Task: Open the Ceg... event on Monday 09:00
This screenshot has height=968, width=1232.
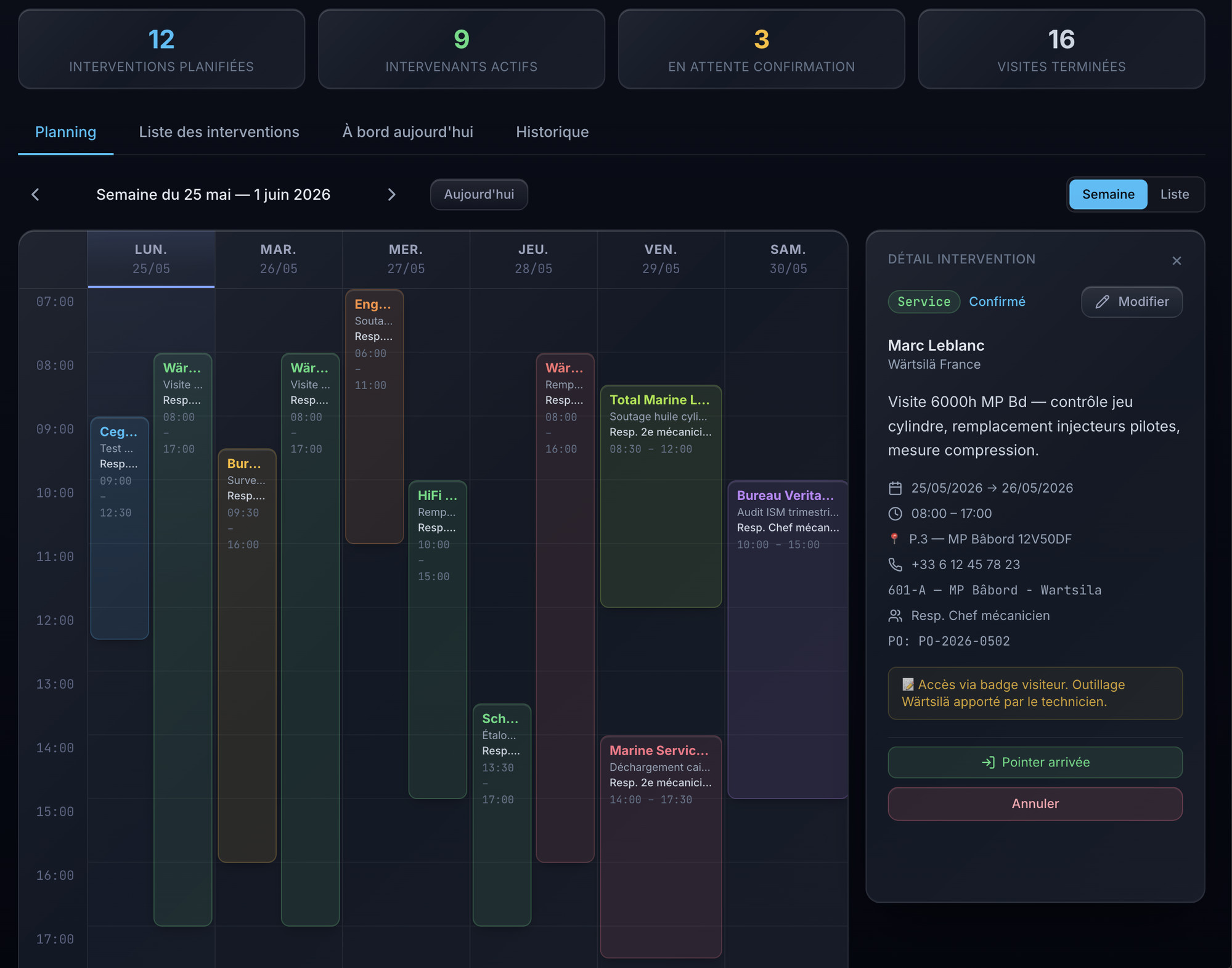Action: point(120,528)
